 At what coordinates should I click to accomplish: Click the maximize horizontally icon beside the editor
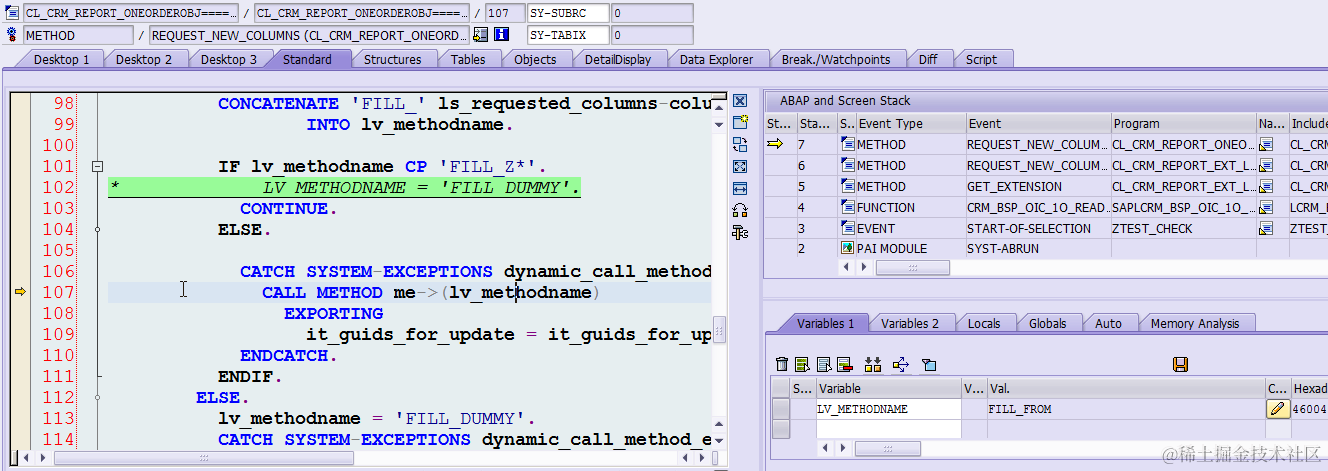(x=740, y=188)
